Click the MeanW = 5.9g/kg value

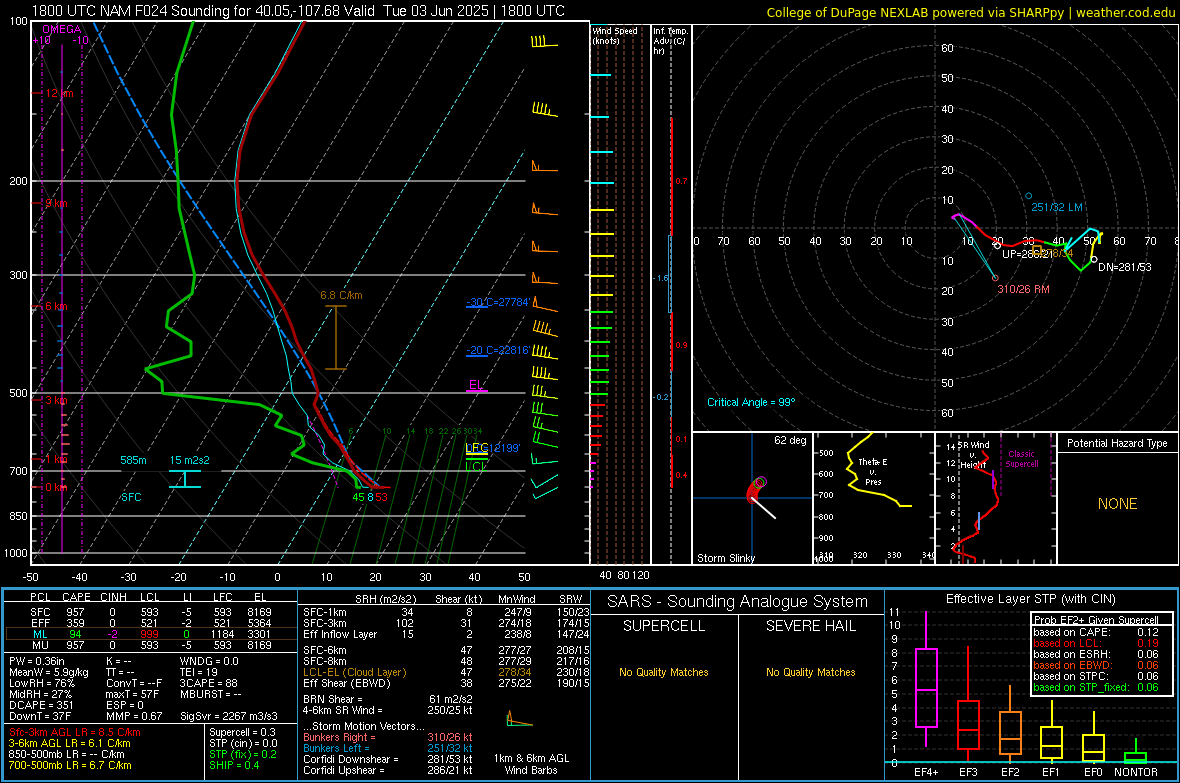[48, 672]
